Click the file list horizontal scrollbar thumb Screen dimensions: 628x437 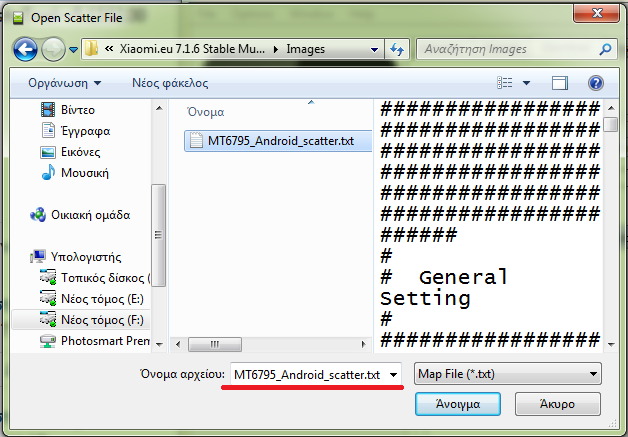pos(215,344)
